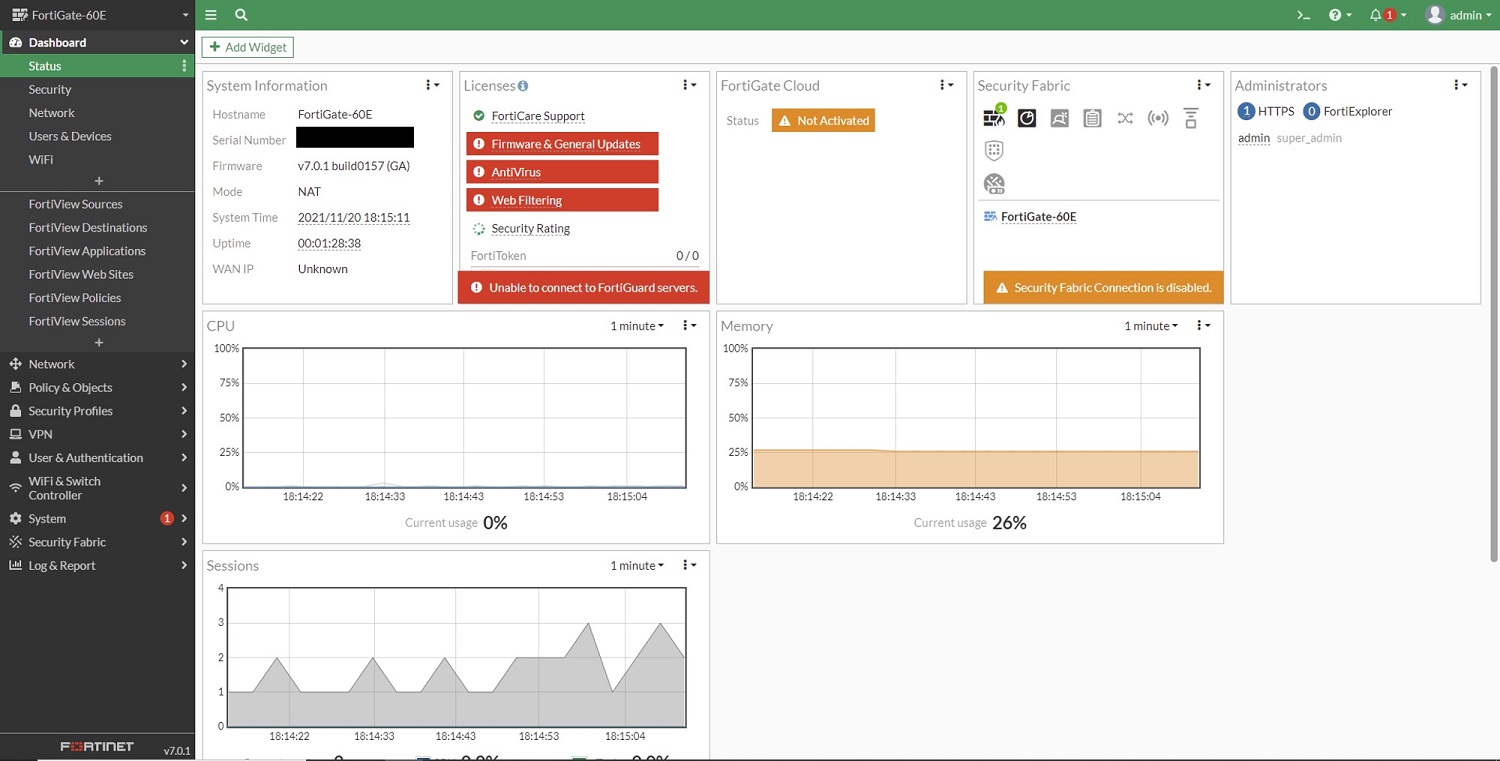Click the admin user avatar icon

tap(1435, 15)
